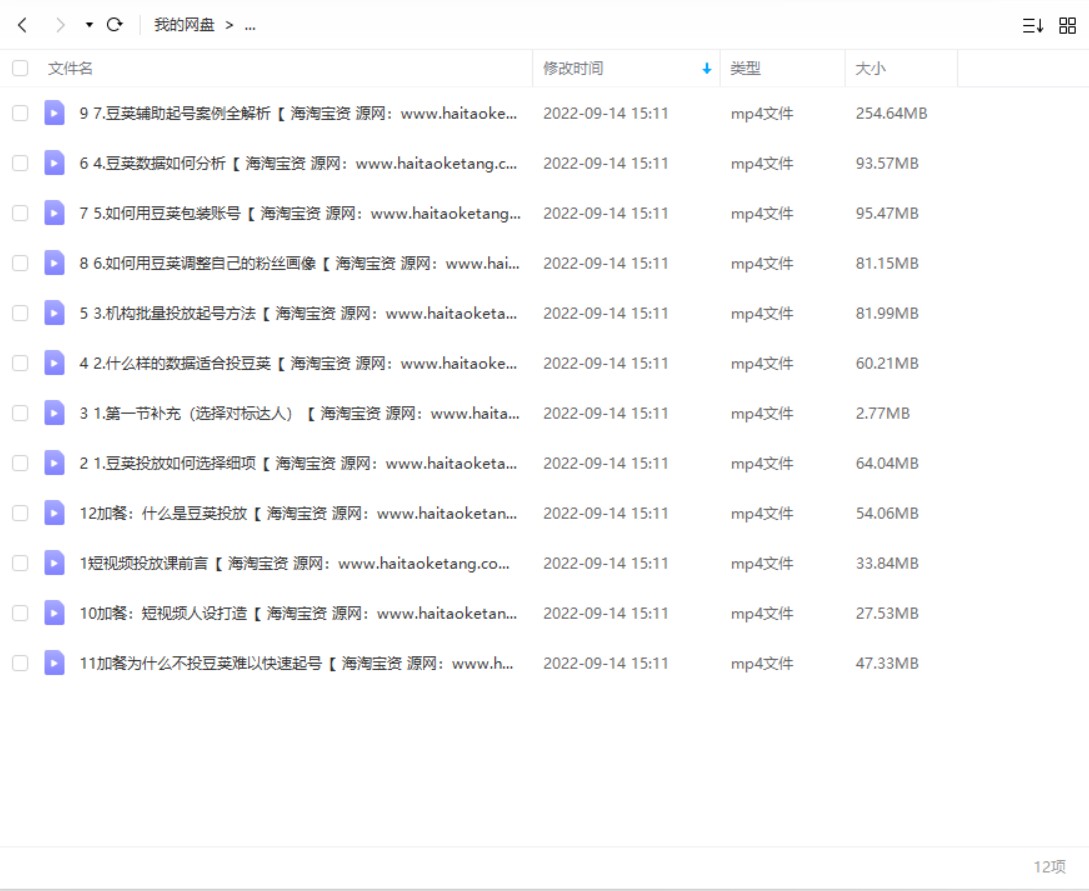
Task: Open file 12加餐：什么是豆荚投放
Action: (298, 513)
